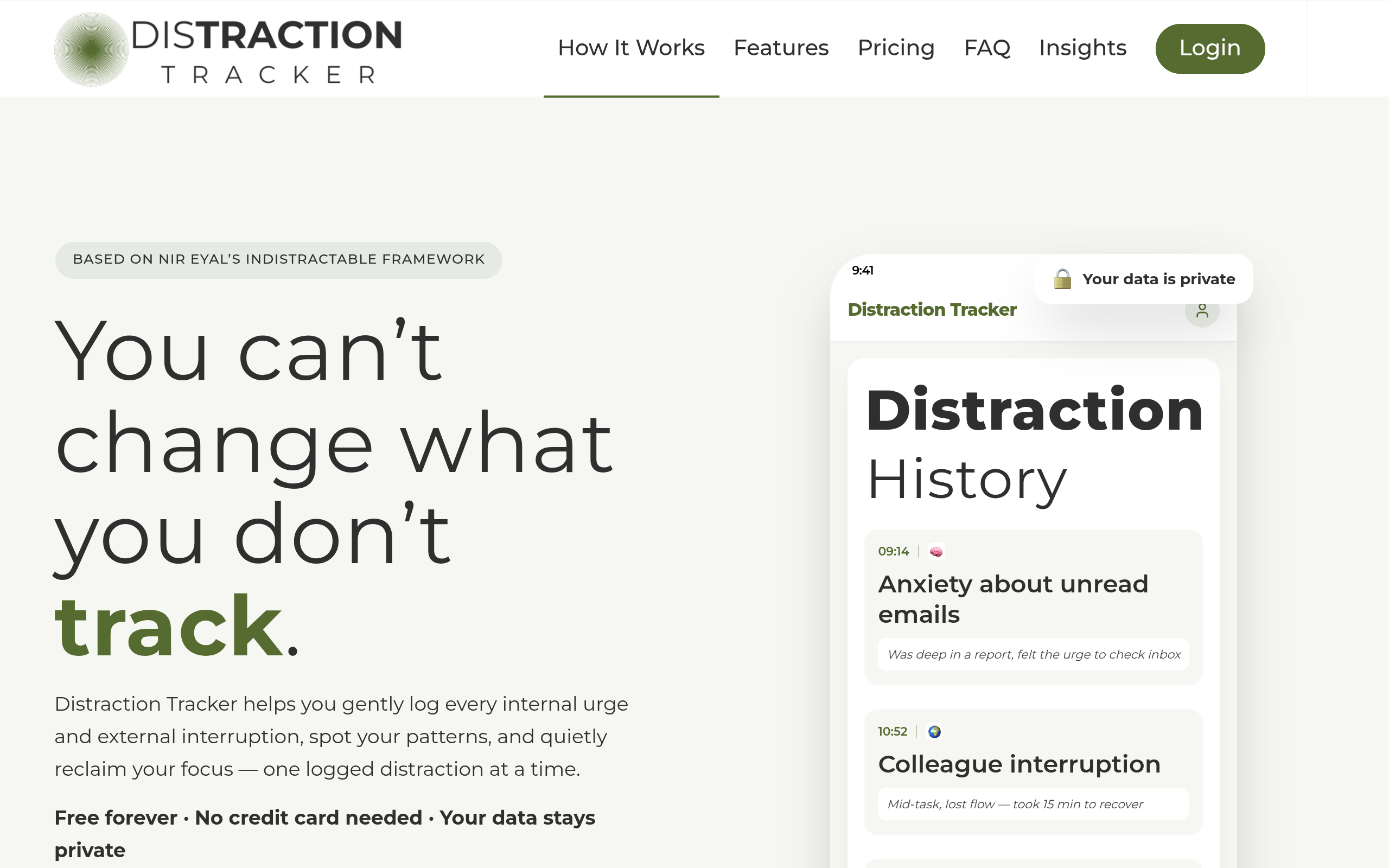Click the Distraction Tracker logo
The image size is (1389, 868).
228,49
